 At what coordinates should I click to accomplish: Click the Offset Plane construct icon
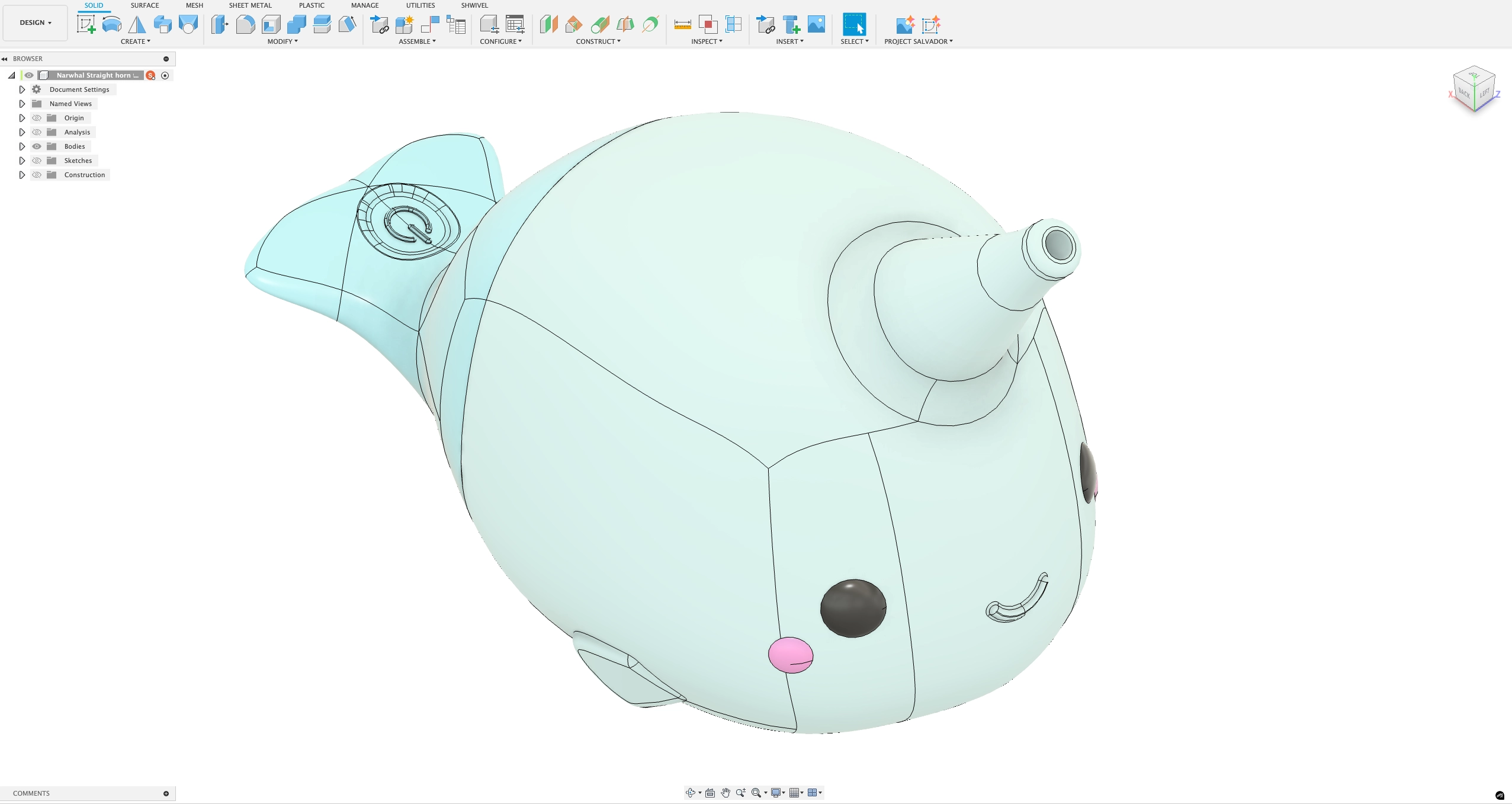coord(548,24)
